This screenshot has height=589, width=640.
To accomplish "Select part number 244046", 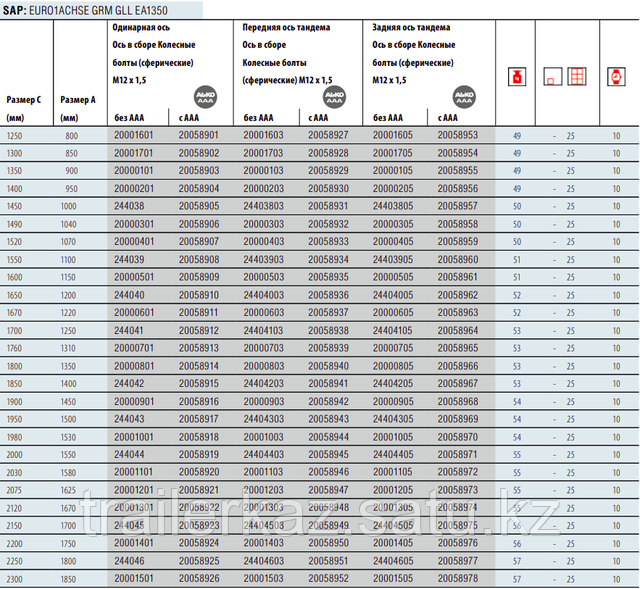I will tap(129, 561).
